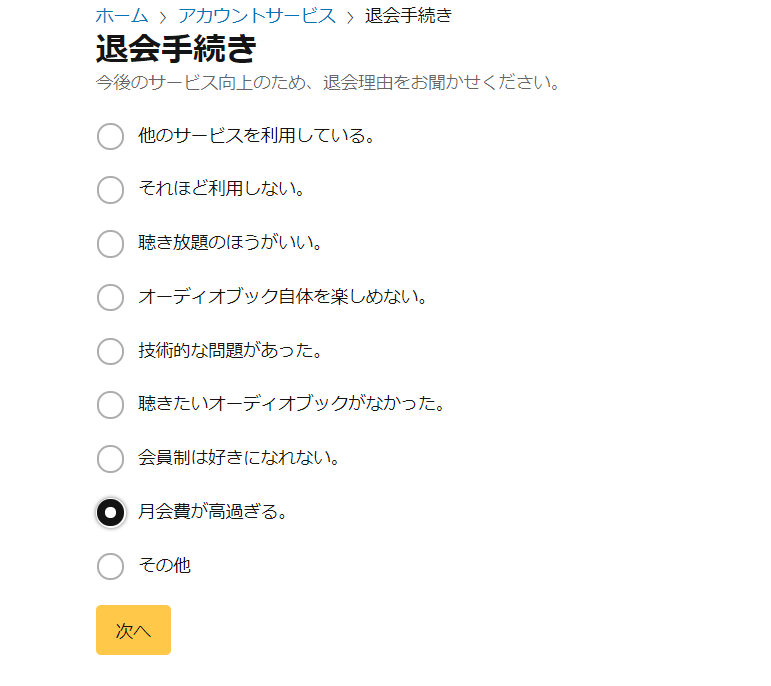Click the 退会手続き breadcrumb text
The height and width of the screenshot is (686, 771).
pyautogui.click(x=408, y=15)
